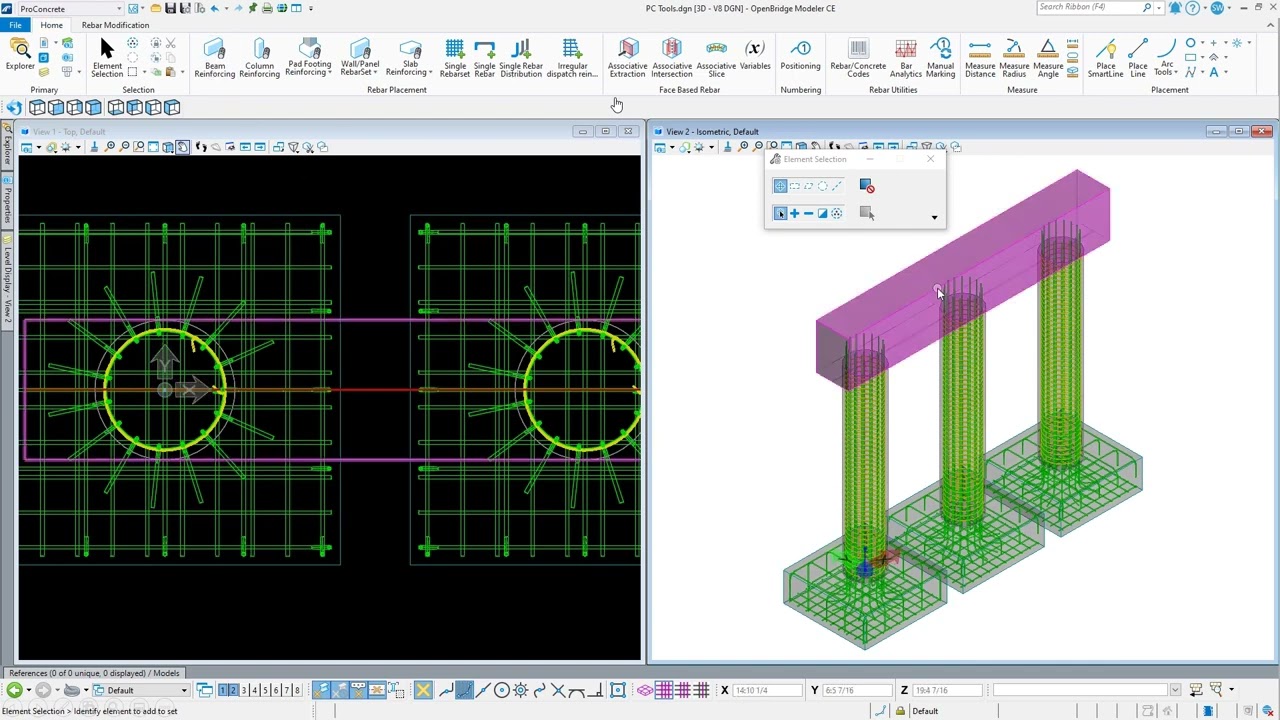The height and width of the screenshot is (720, 1280).
Task: Switch to Rebar Modification tab
Action: (115, 25)
